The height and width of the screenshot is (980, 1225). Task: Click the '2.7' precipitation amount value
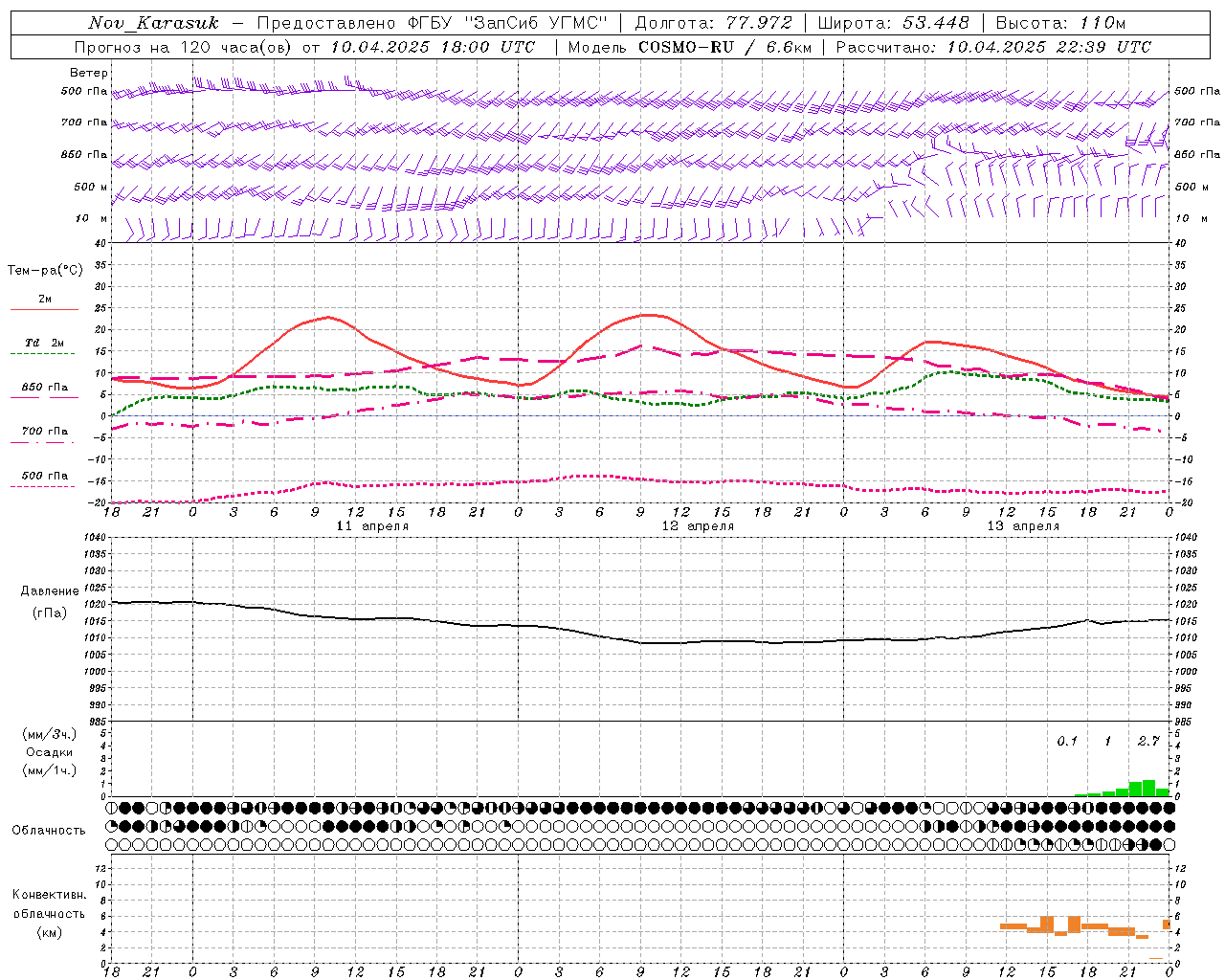pyautogui.click(x=1148, y=742)
